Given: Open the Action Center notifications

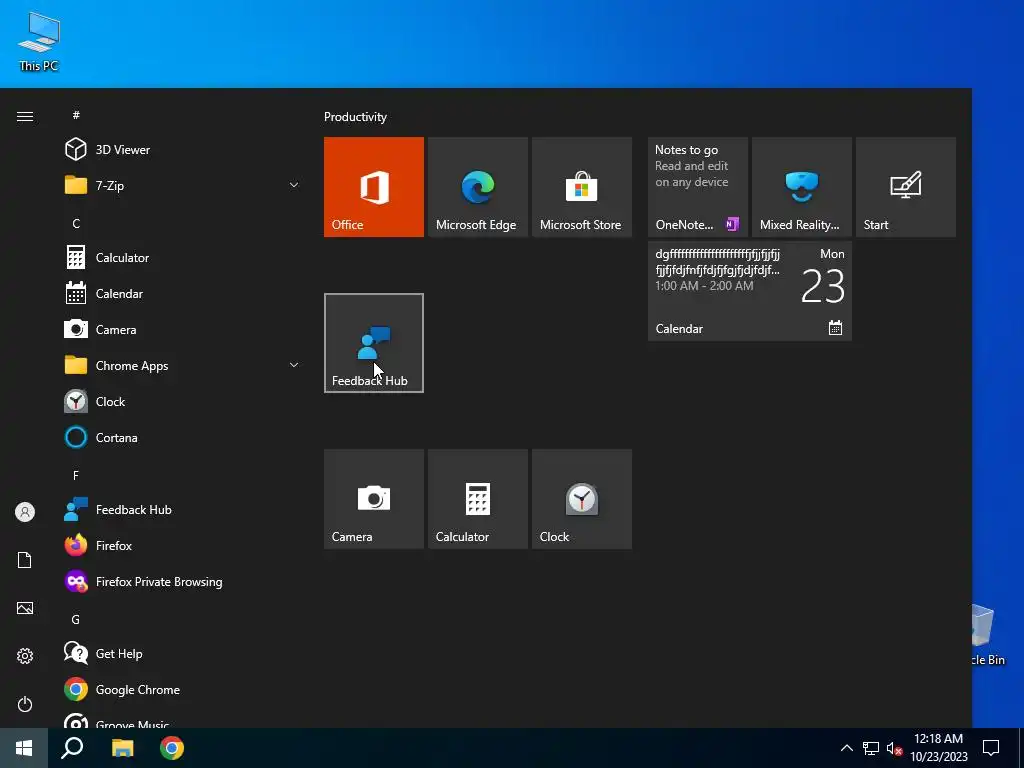Looking at the screenshot, I should [991, 748].
